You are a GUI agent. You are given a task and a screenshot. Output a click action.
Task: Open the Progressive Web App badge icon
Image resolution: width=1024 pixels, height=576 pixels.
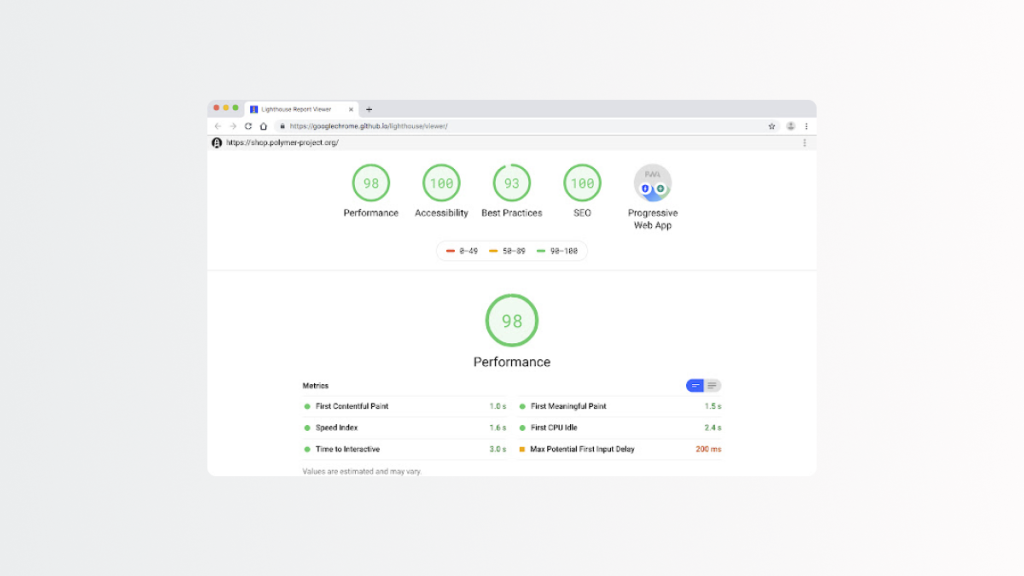click(x=652, y=183)
